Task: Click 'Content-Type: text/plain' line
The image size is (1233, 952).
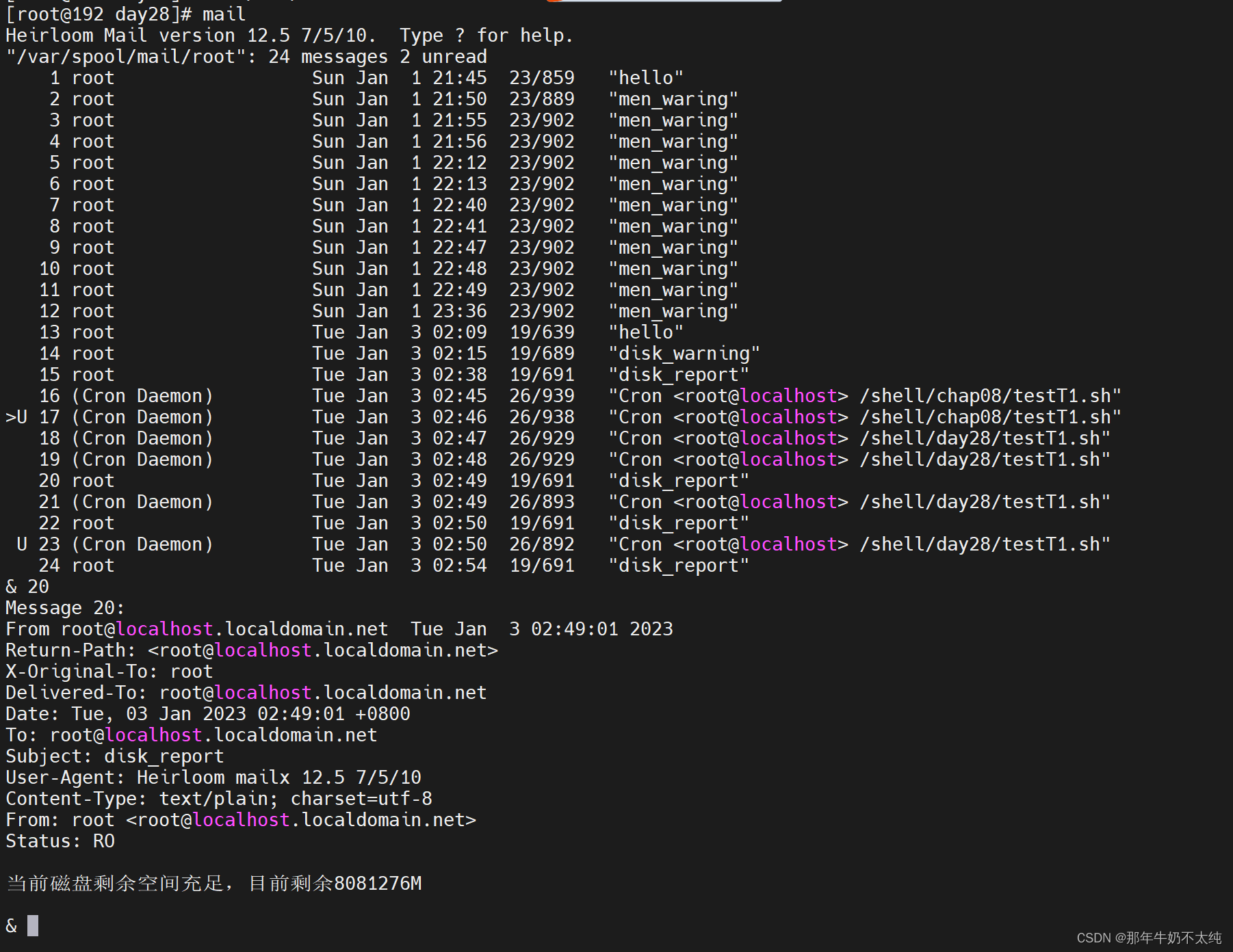Action: [219, 799]
